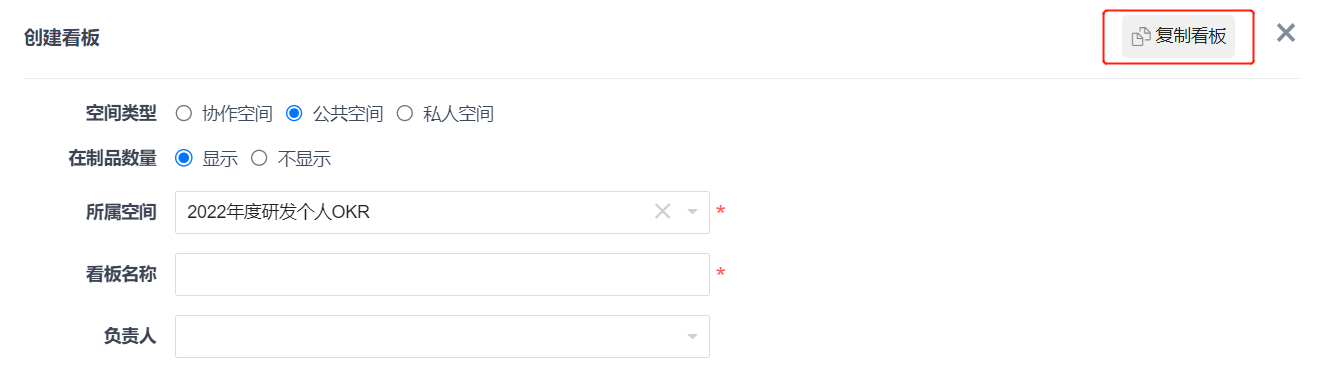Click the 复制看板 button text
Screen dimensions: 1319x368
[1190, 37]
